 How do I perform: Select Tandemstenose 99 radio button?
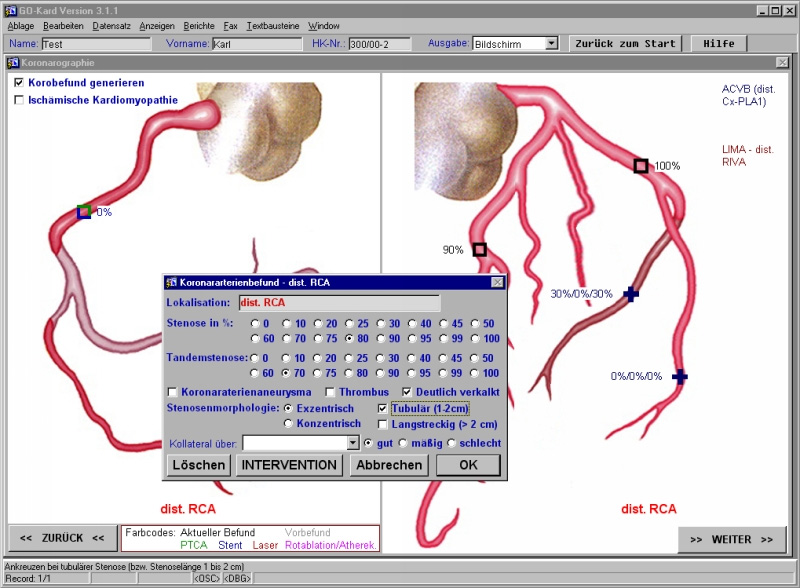coord(443,373)
